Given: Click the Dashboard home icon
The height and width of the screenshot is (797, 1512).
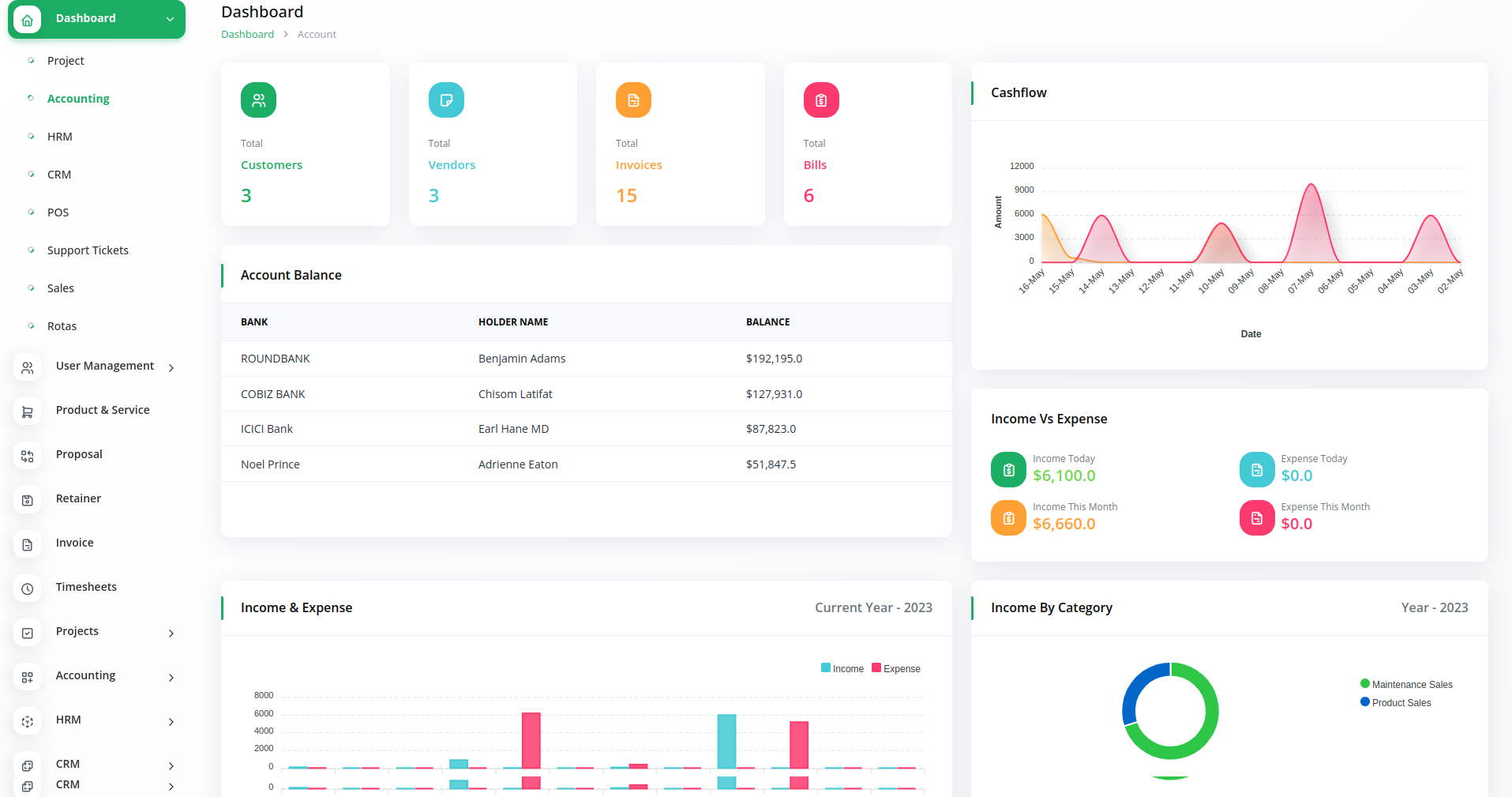Looking at the screenshot, I should pyautogui.click(x=27, y=19).
